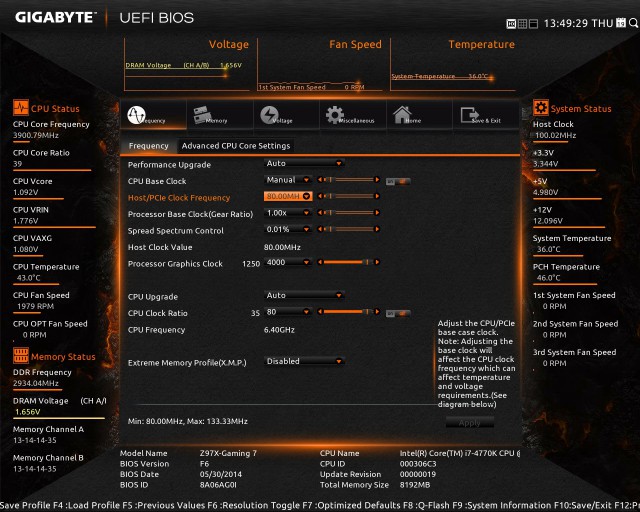The width and height of the screenshot is (640, 512).
Task: Adjust the CPU Base Clock slider
Action: tap(349, 180)
